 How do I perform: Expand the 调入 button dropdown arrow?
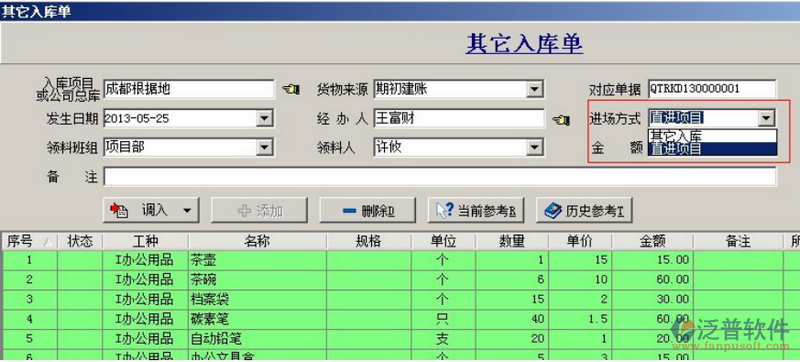click(x=187, y=211)
